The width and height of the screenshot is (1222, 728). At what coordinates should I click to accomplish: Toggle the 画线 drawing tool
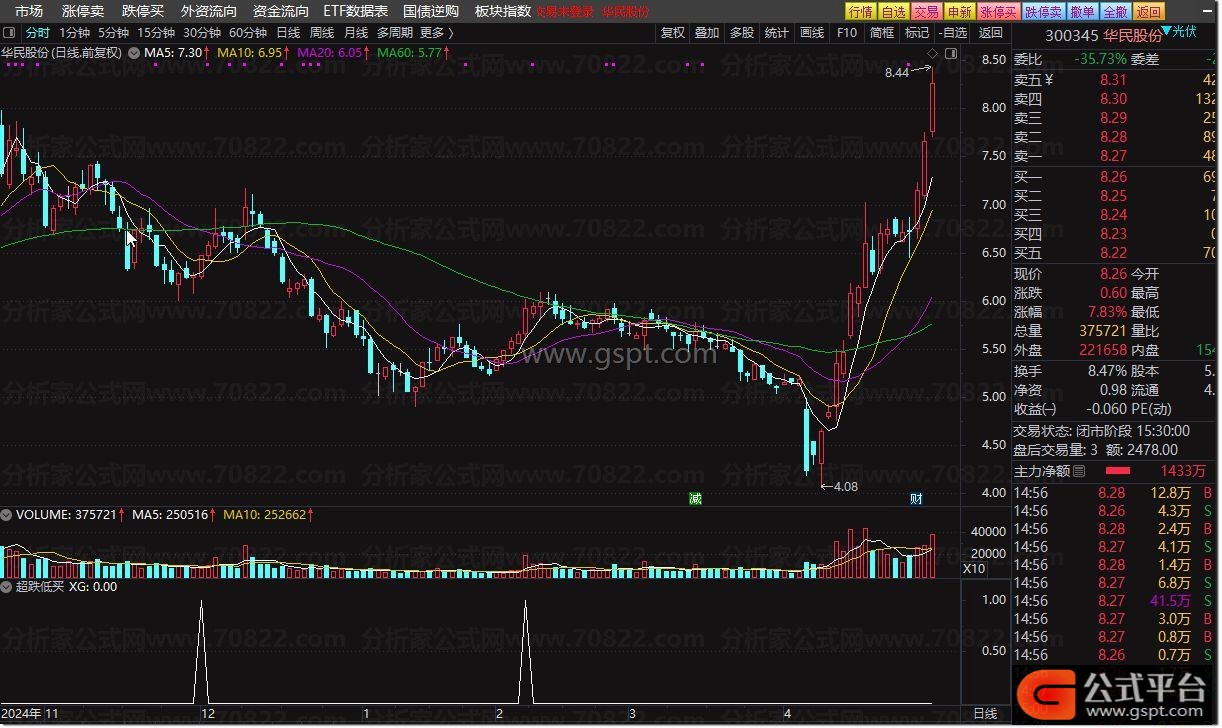[x=812, y=32]
